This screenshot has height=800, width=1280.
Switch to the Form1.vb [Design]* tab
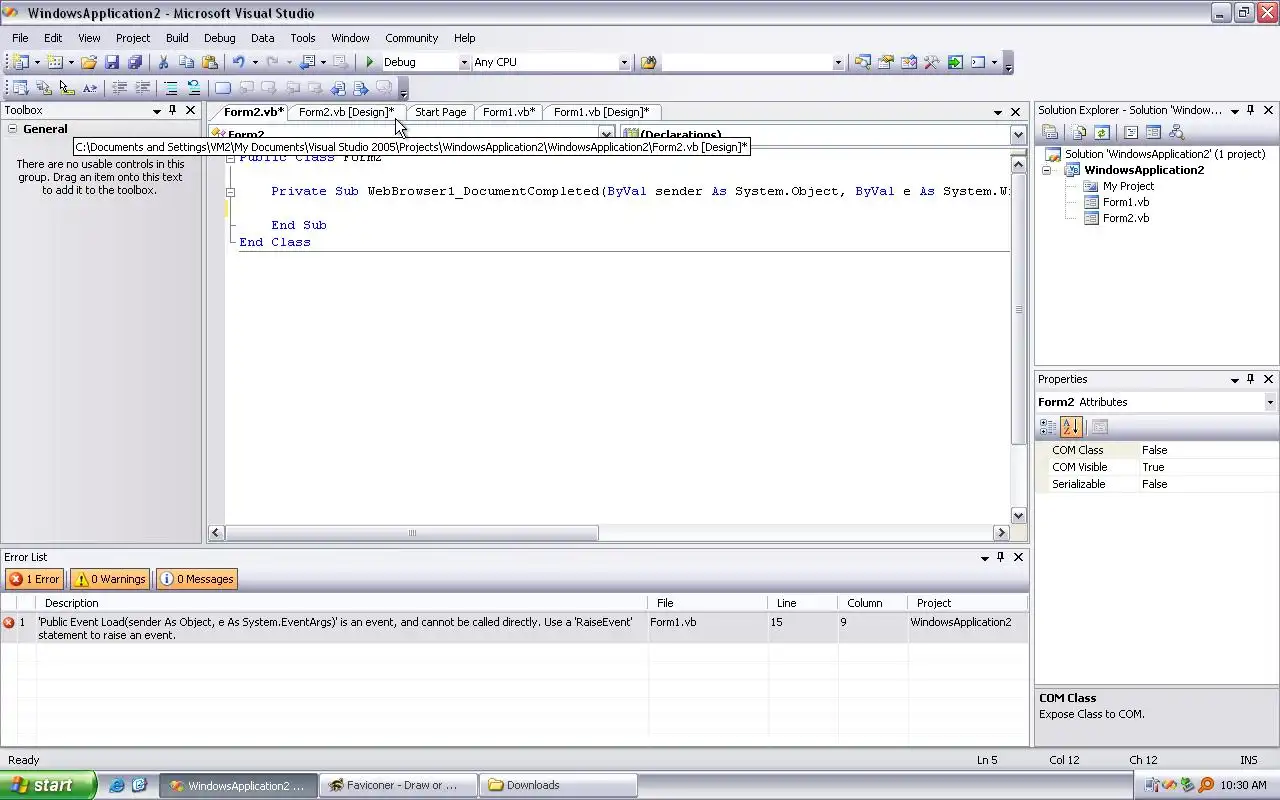[x=601, y=112]
